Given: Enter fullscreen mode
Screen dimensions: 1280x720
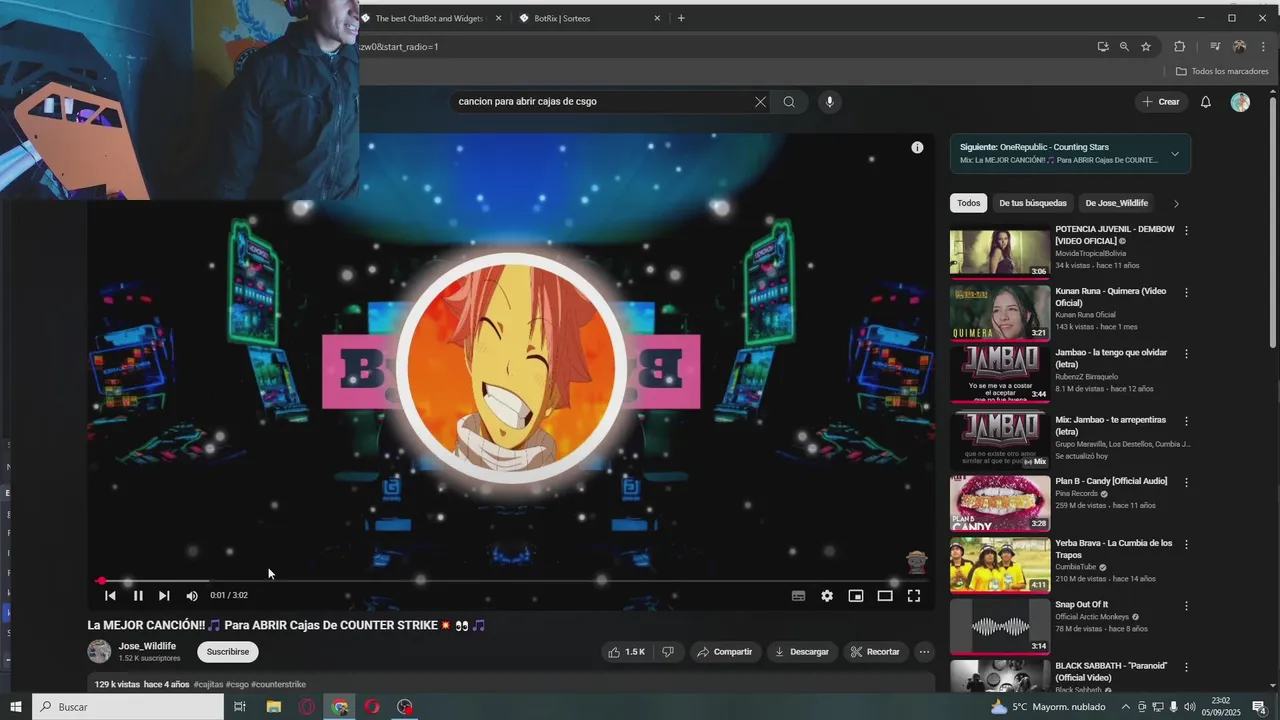Looking at the screenshot, I should click(x=914, y=596).
